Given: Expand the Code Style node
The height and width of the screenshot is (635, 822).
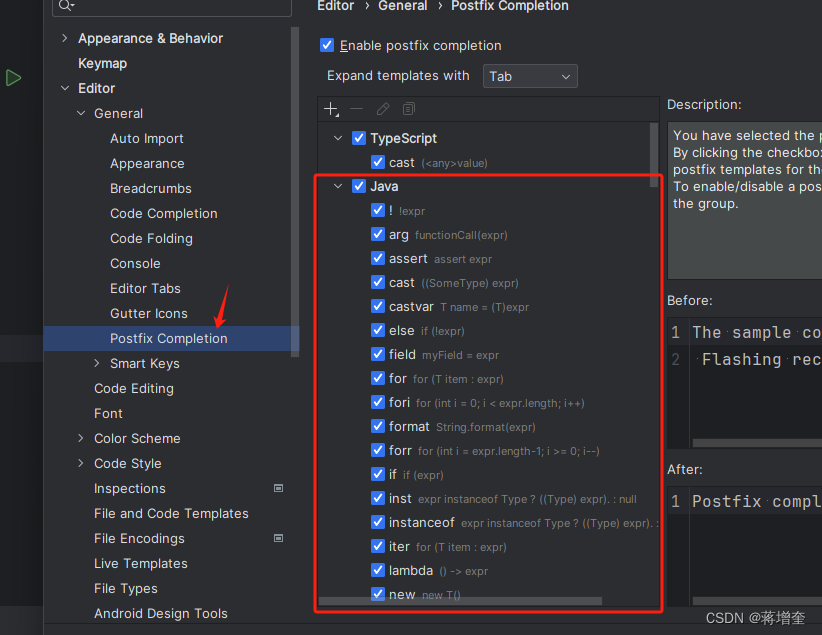Looking at the screenshot, I should [81, 463].
